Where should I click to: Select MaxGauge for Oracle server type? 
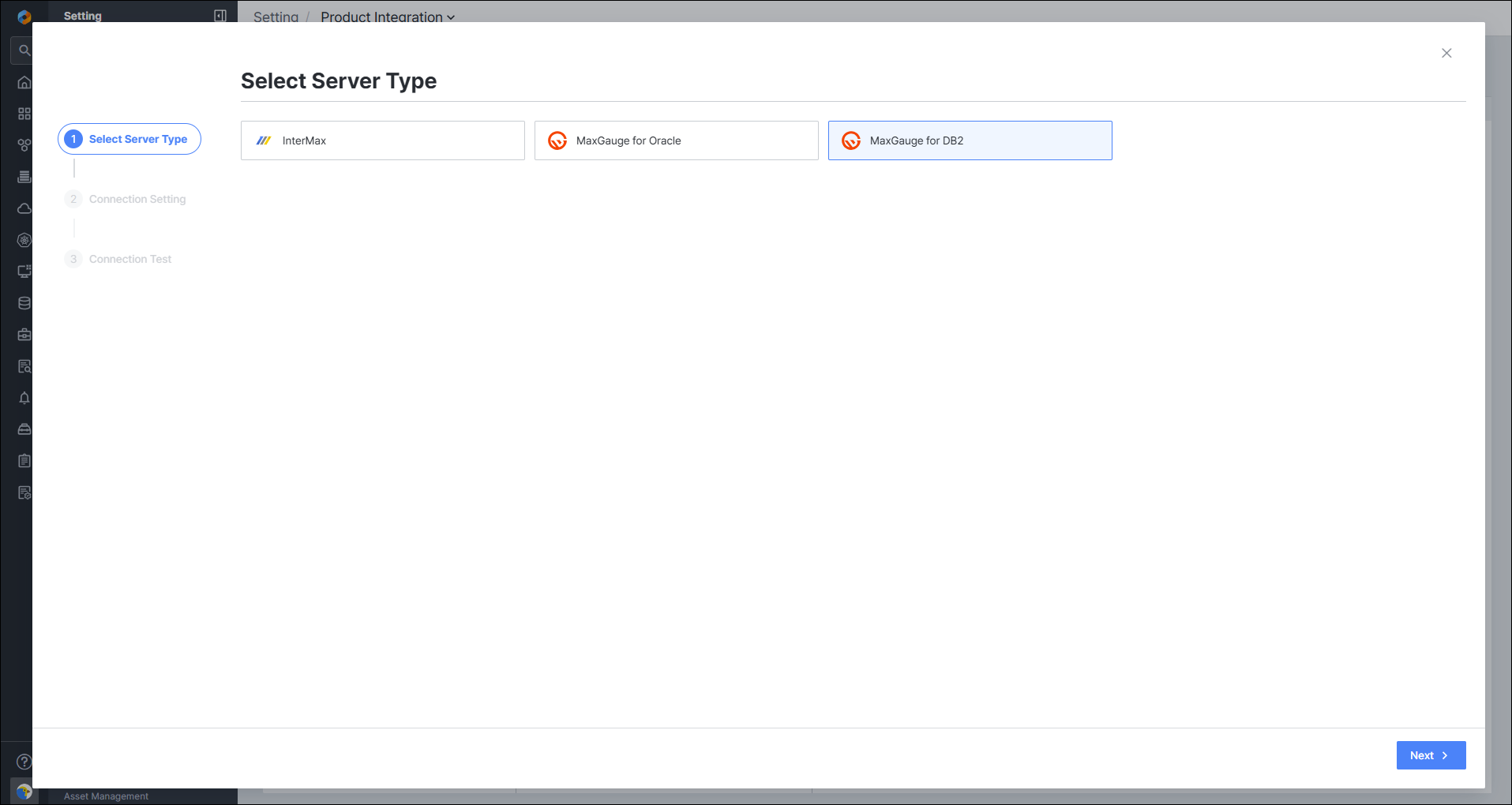677,140
